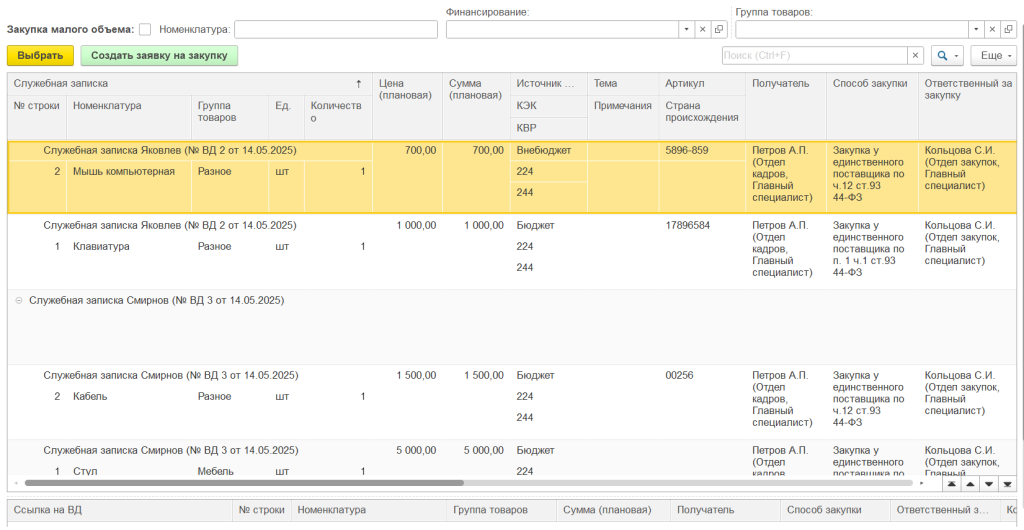Click the Страна происхождения column header
This screenshot has width=1024, height=530.
click(x=702, y=117)
